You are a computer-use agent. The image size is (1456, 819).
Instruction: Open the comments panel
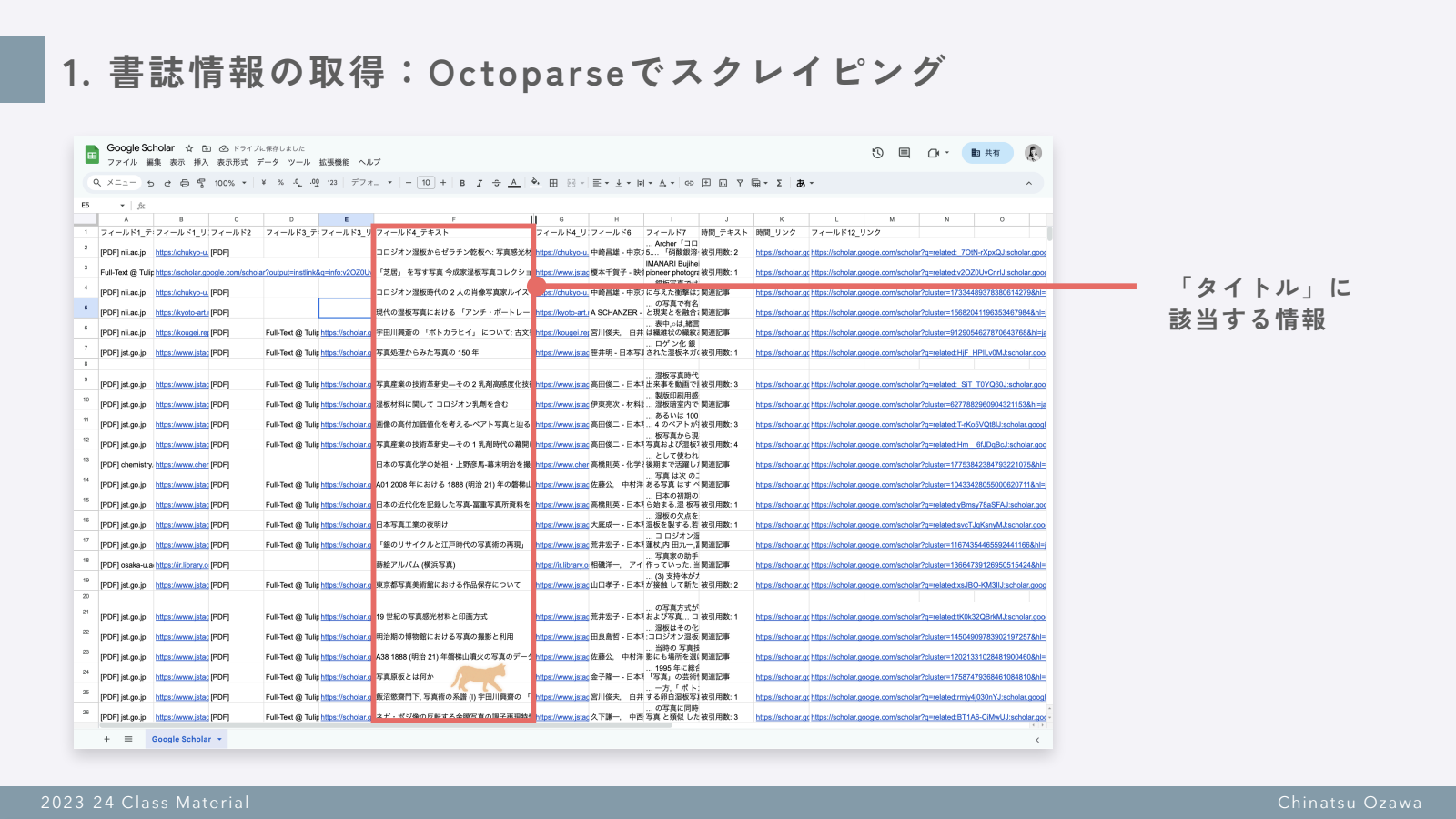tap(904, 153)
